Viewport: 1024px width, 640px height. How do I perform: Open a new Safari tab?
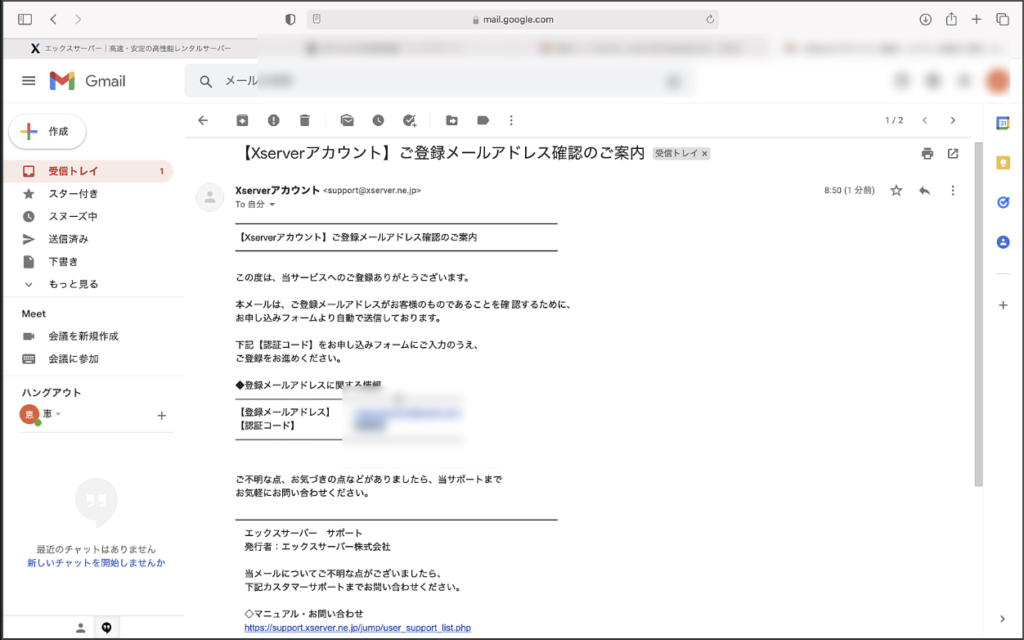coord(976,20)
